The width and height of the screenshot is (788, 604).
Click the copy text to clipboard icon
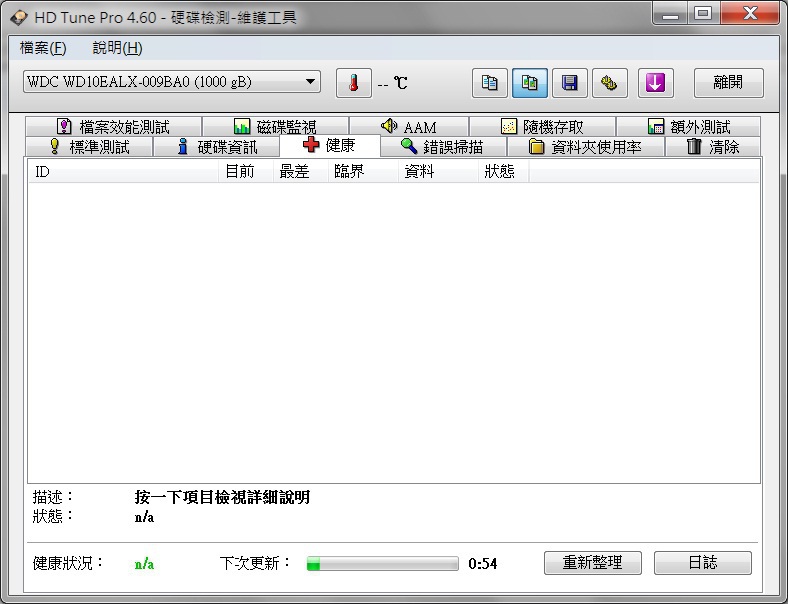(x=489, y=83)
